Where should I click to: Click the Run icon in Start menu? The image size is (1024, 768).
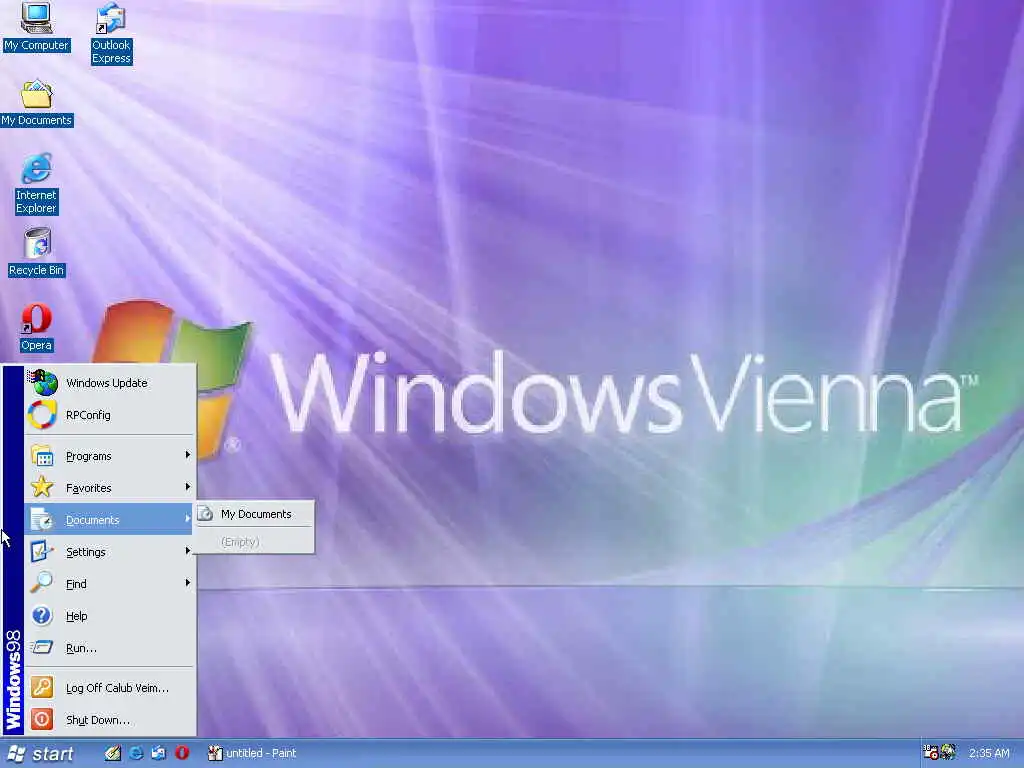42,647
